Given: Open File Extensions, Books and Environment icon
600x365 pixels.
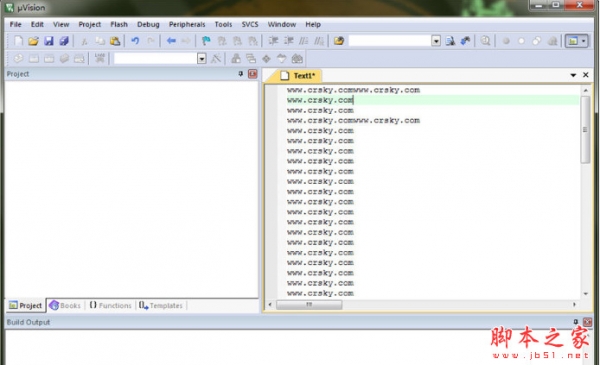Looking at the screenshot, I should (x=236, y=59).
